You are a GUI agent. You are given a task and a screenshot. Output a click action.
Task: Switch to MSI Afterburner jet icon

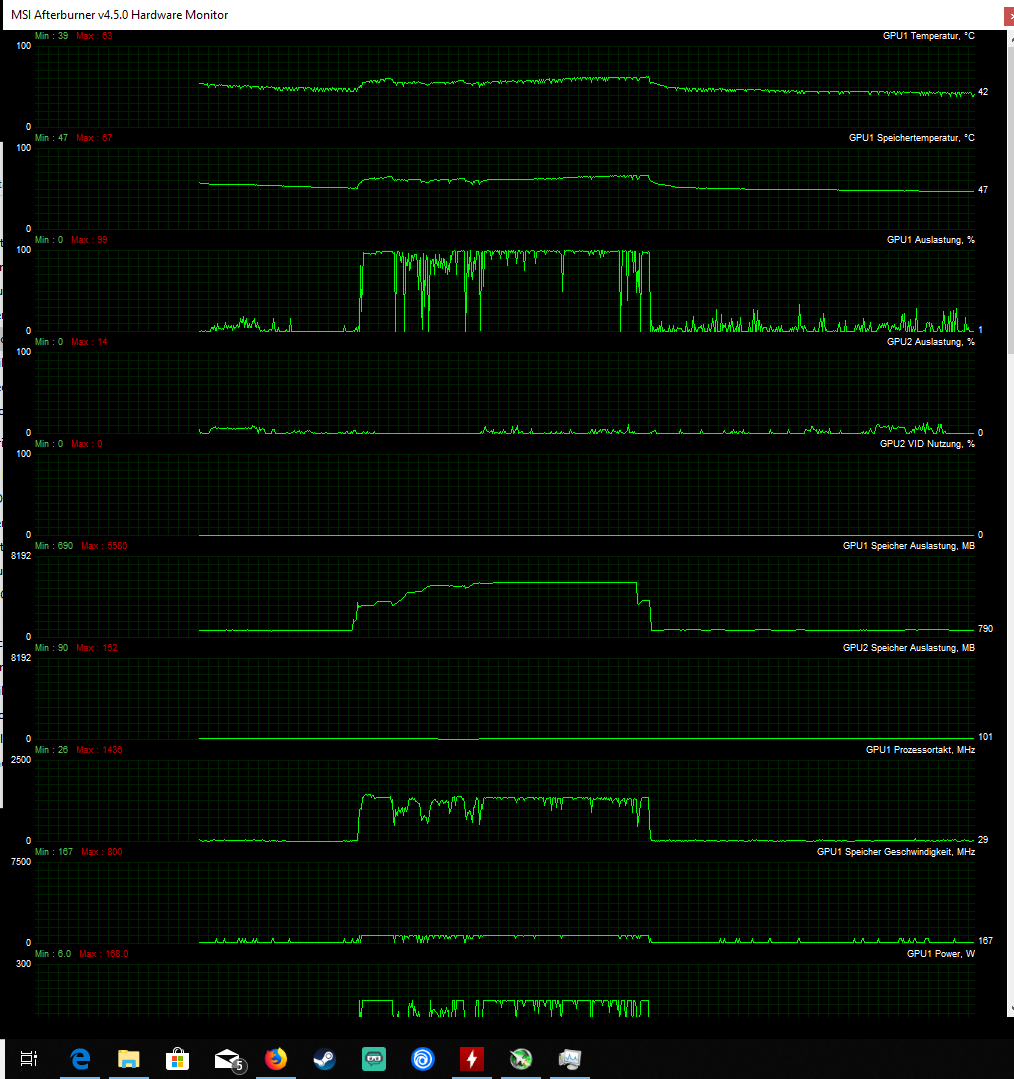(521, 1058)
